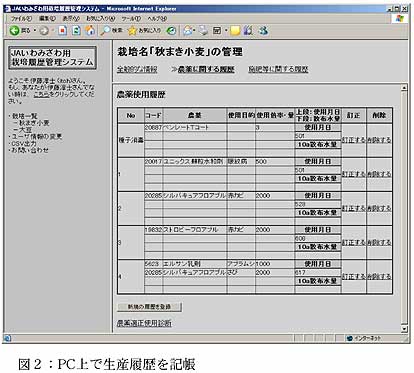Go to the Home page icon
Screen dimensions: 414x373
90,31
